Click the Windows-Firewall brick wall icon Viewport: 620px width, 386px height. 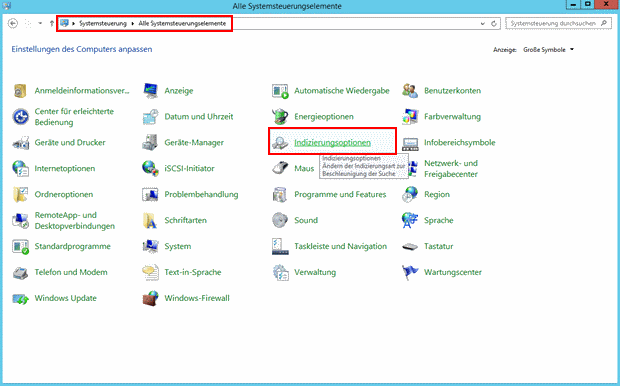[x=150, y=298]
